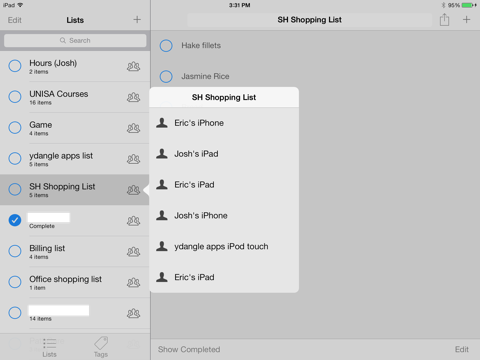Open sharing people icon for the 14 items list
The width and height of the screenshot is (480, 360).
133,313
